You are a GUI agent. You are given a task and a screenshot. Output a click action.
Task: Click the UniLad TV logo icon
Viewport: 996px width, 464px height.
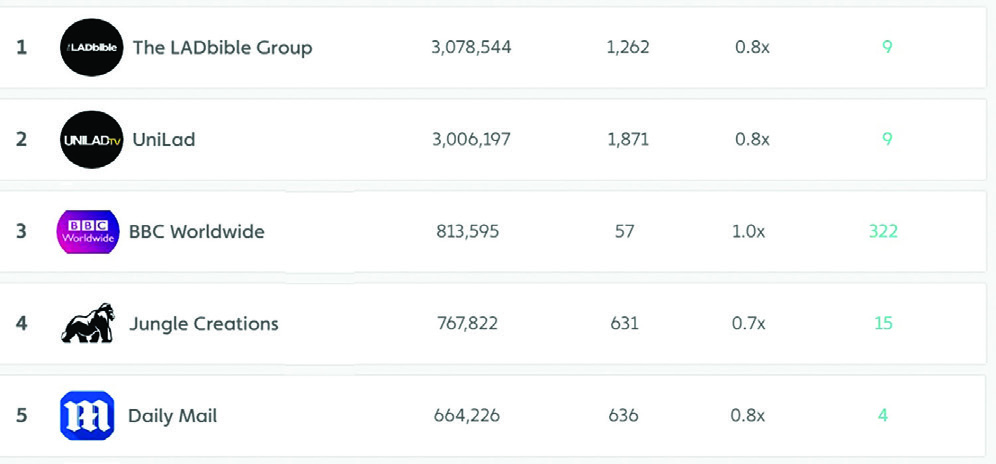click(91, 140)
